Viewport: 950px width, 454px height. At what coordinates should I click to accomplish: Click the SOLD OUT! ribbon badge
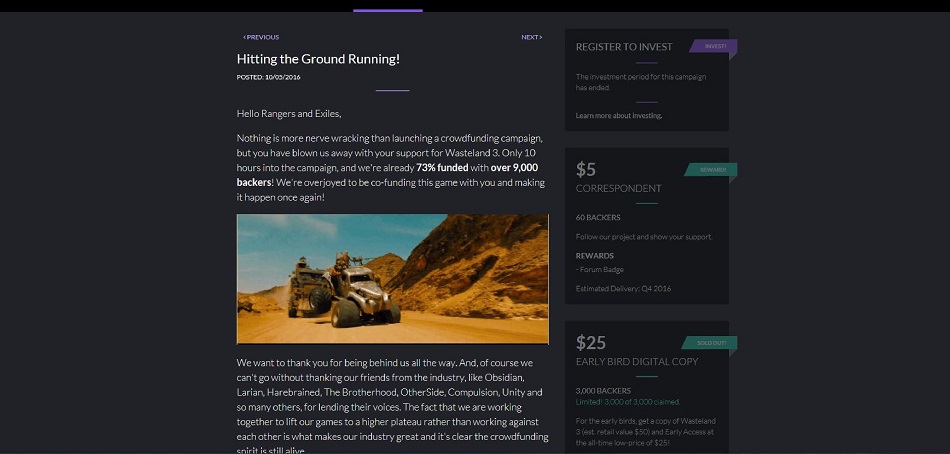712,343
